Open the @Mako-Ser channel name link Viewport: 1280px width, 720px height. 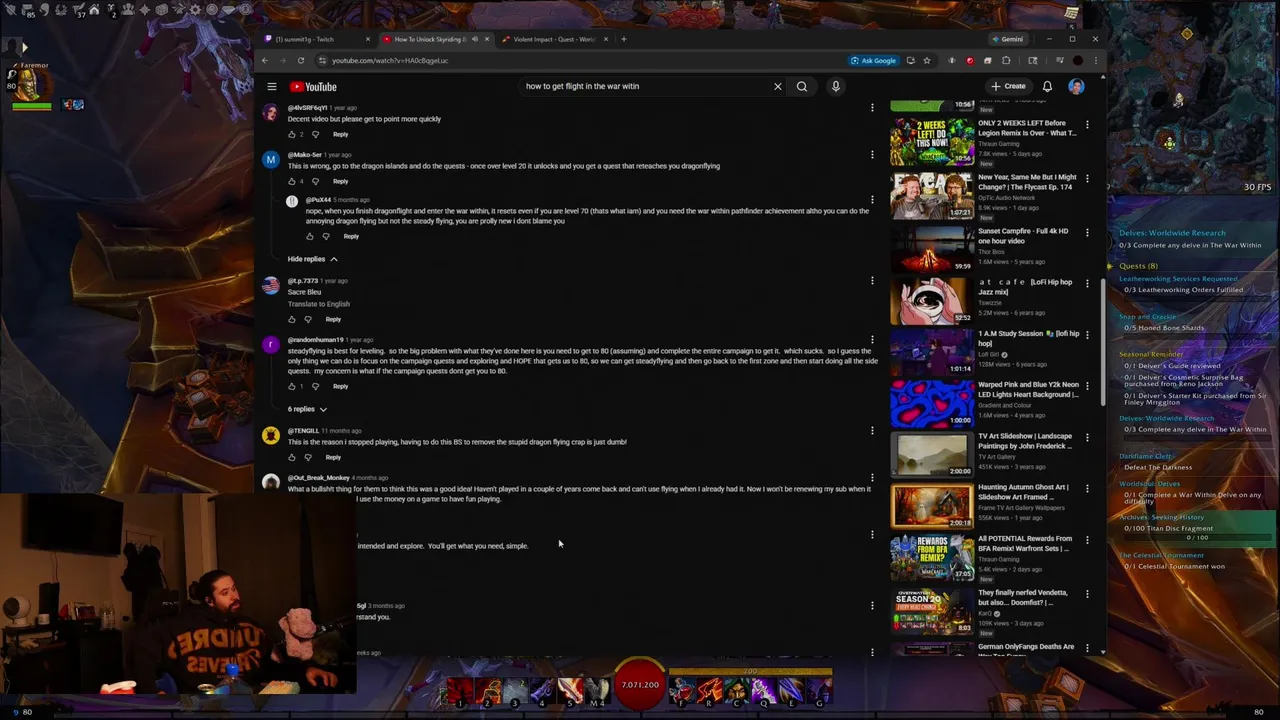[305, 155]
